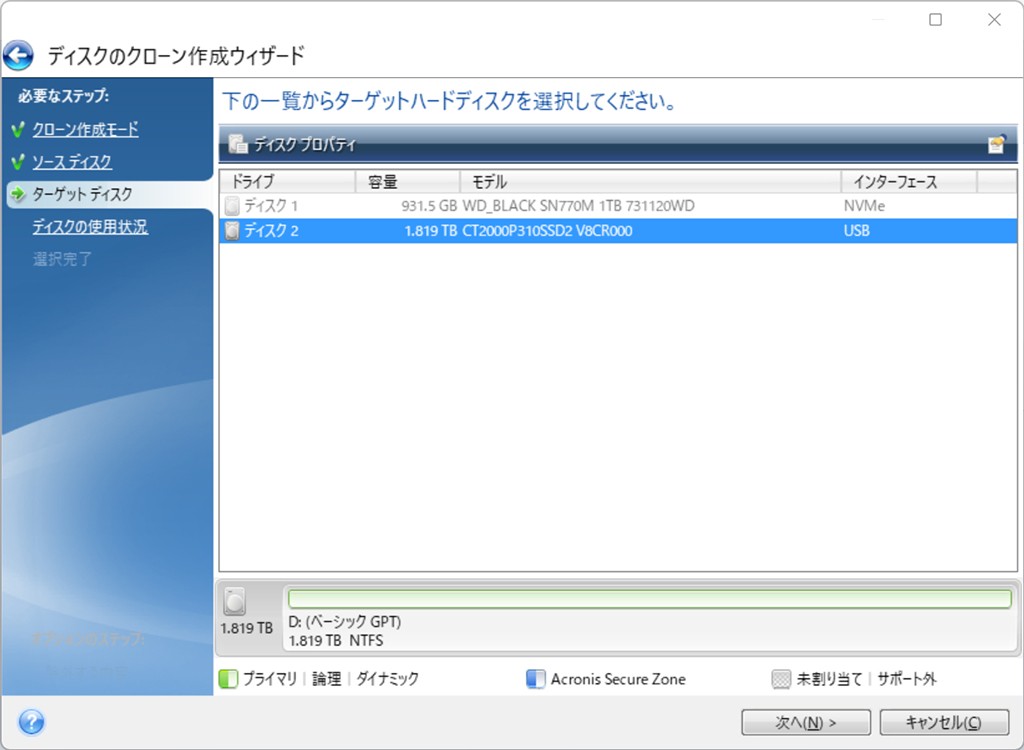Image resolution: width=1024 pixels, height=750 pixels.
Task: Maximize the wizard window
Action: [x=936, y=20]
